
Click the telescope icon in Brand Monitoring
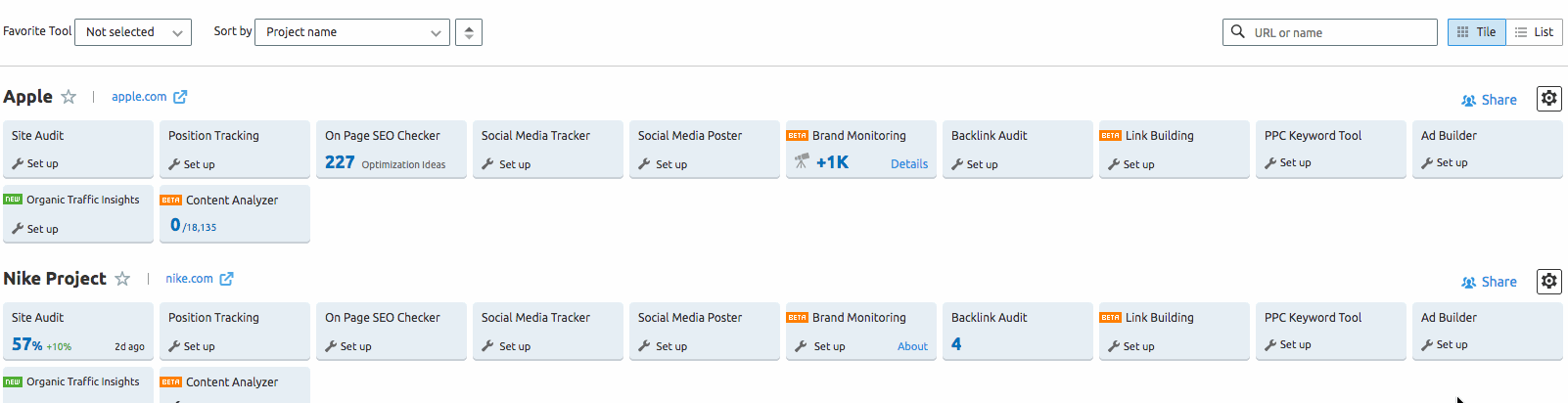(802, 161)
